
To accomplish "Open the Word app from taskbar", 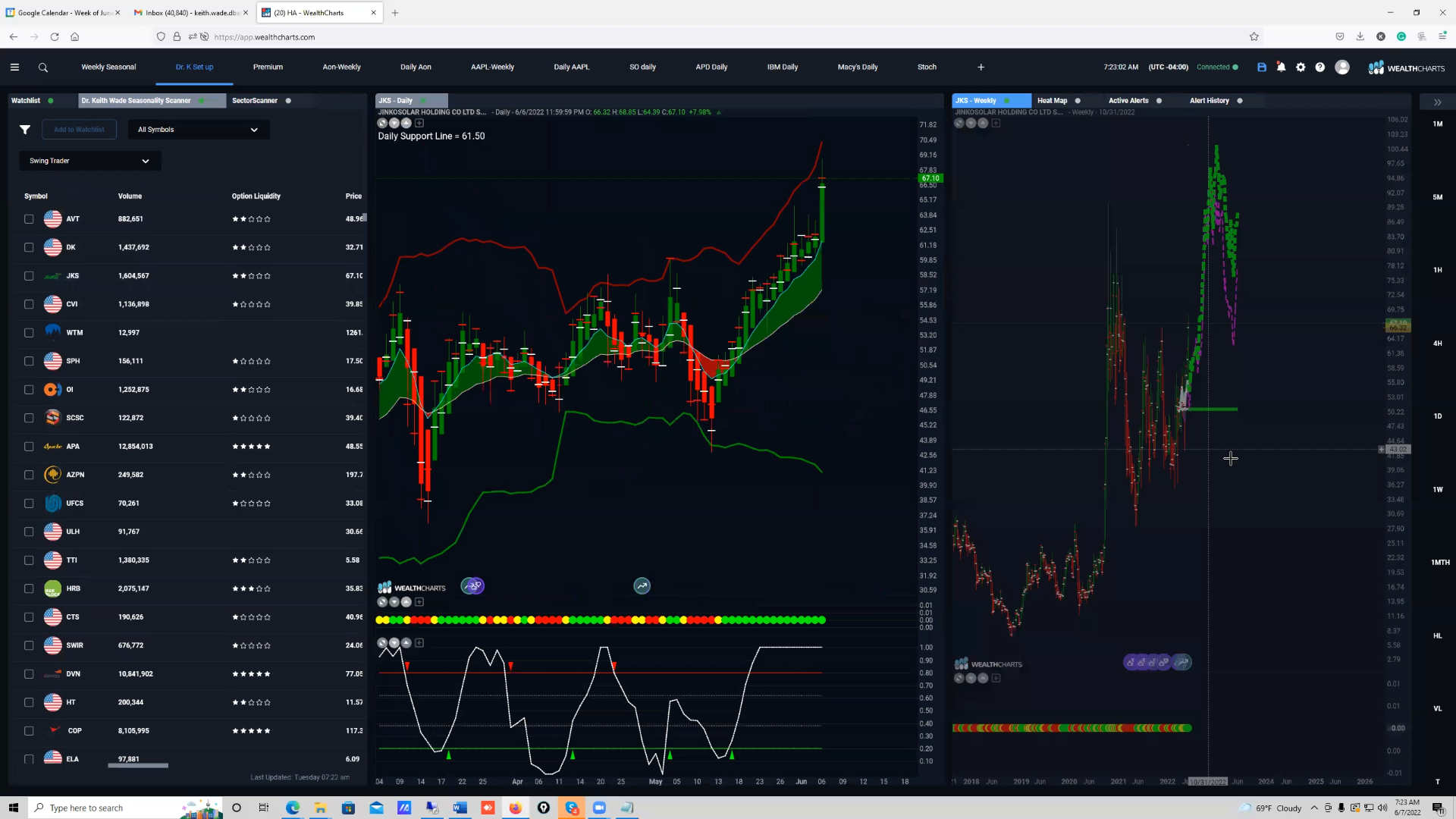I will (460, 808).
